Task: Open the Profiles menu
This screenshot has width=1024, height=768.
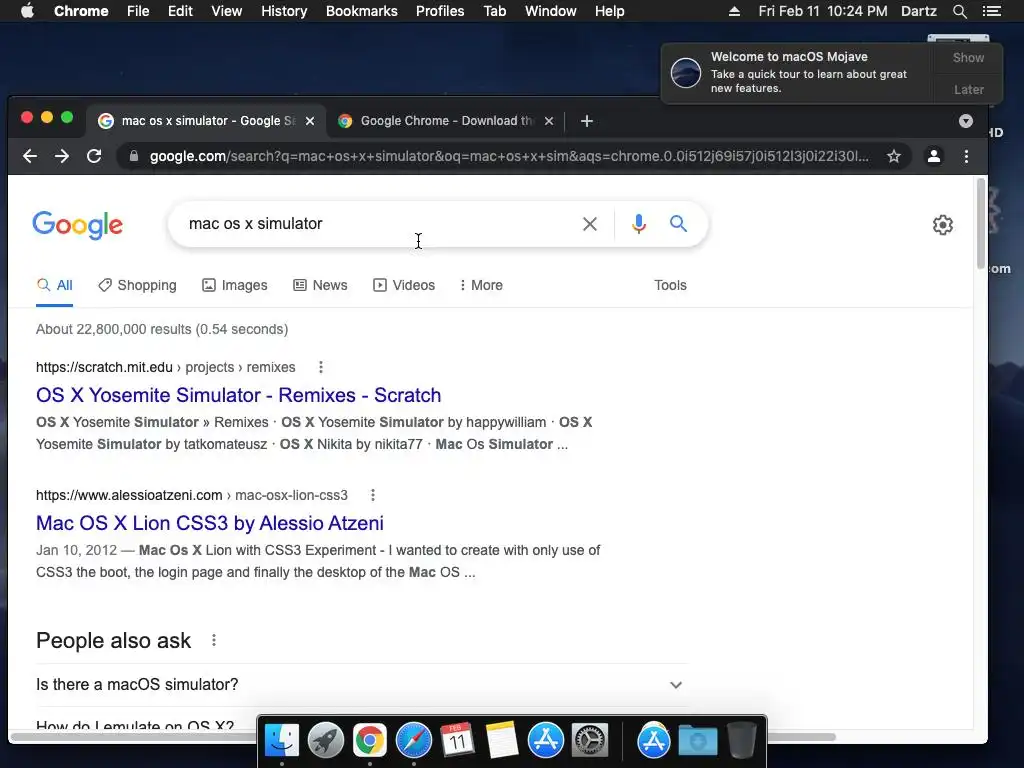Action: [440, 11]
